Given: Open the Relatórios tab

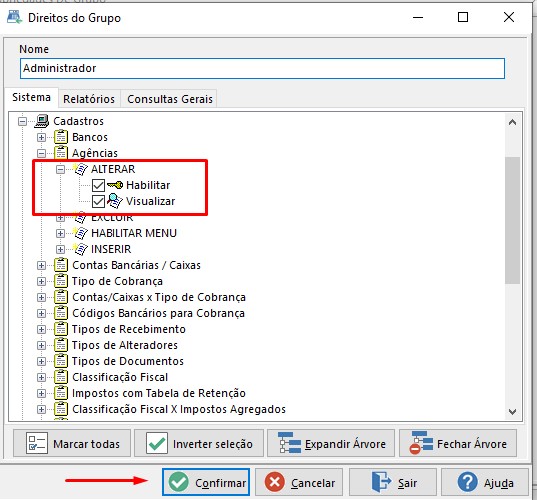Looking at the screenshot, I should coord(89,99).
